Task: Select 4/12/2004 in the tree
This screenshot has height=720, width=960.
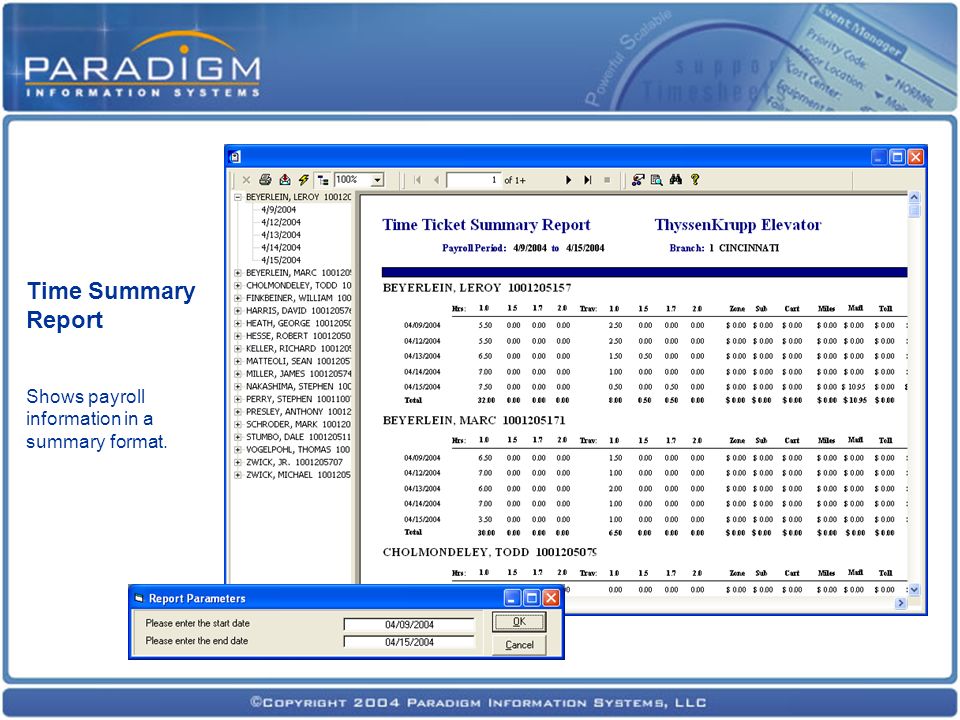Action: pyautogui.click(x=281, y=222)
